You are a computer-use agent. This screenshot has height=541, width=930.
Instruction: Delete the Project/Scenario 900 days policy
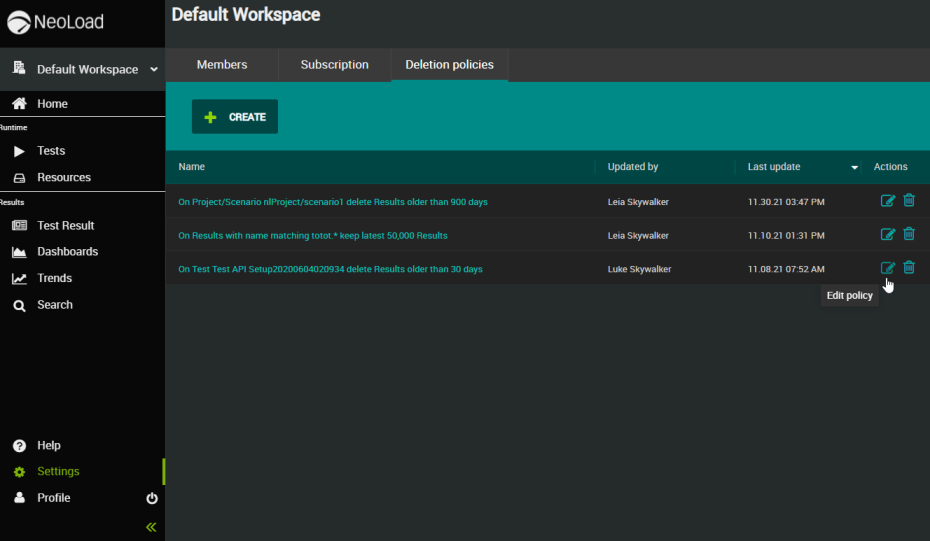909,201
